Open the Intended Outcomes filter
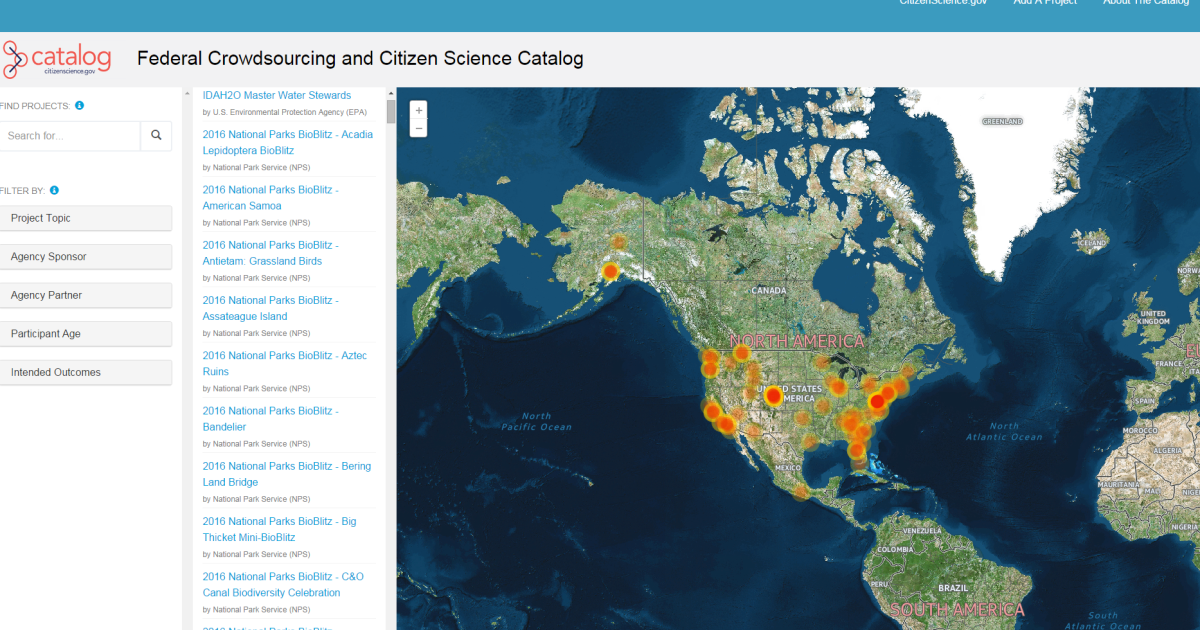 (x=86, y=372)
